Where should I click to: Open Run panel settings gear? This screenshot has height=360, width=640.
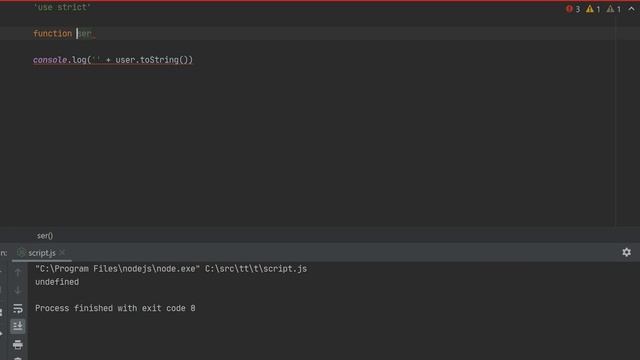627,253
